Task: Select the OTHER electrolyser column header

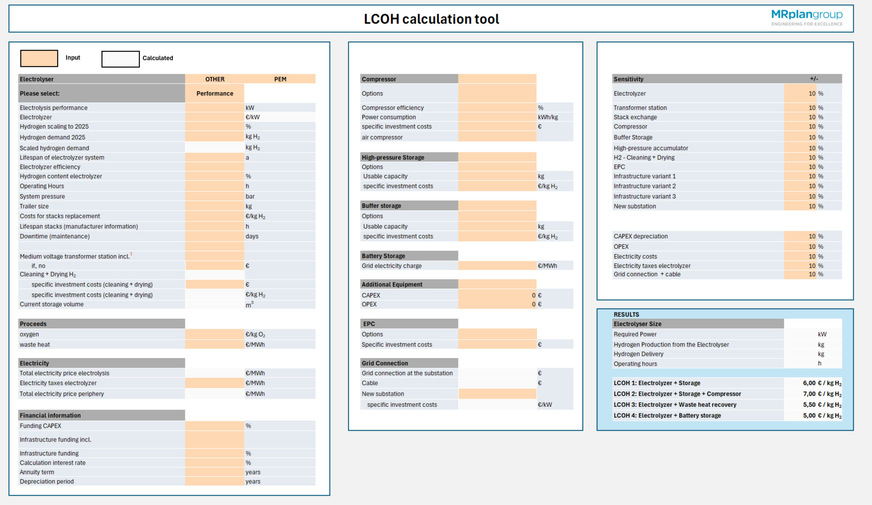Action: 214,78
